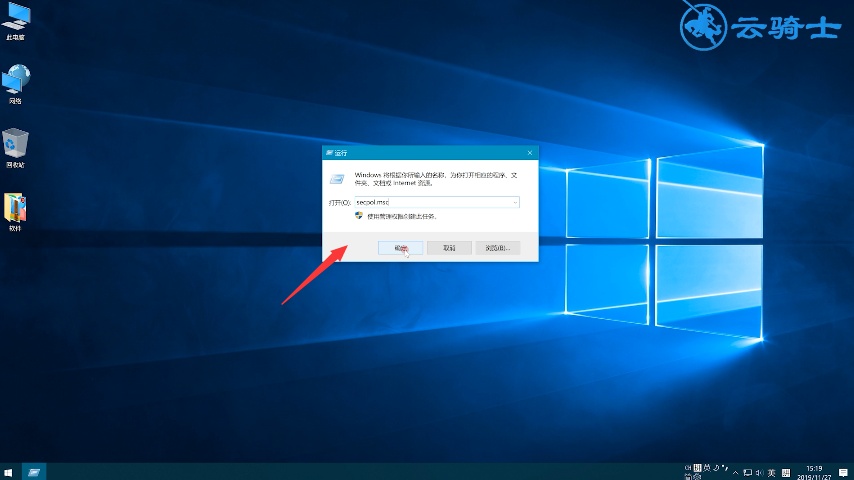Select the Recycle Bin desktop icon
This screenshot has width=854, height=480.
coord(15,148)
